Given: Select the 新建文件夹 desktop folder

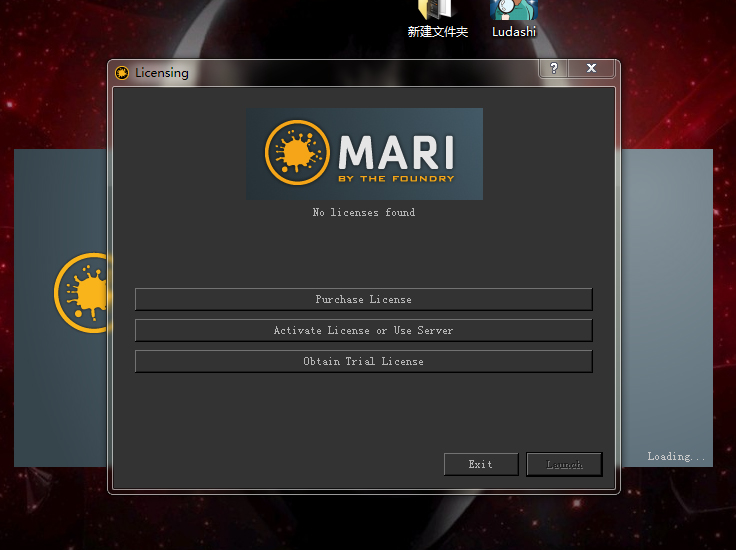Looking at the screenshot, I should pyautogui.click(x=437, y=19).
